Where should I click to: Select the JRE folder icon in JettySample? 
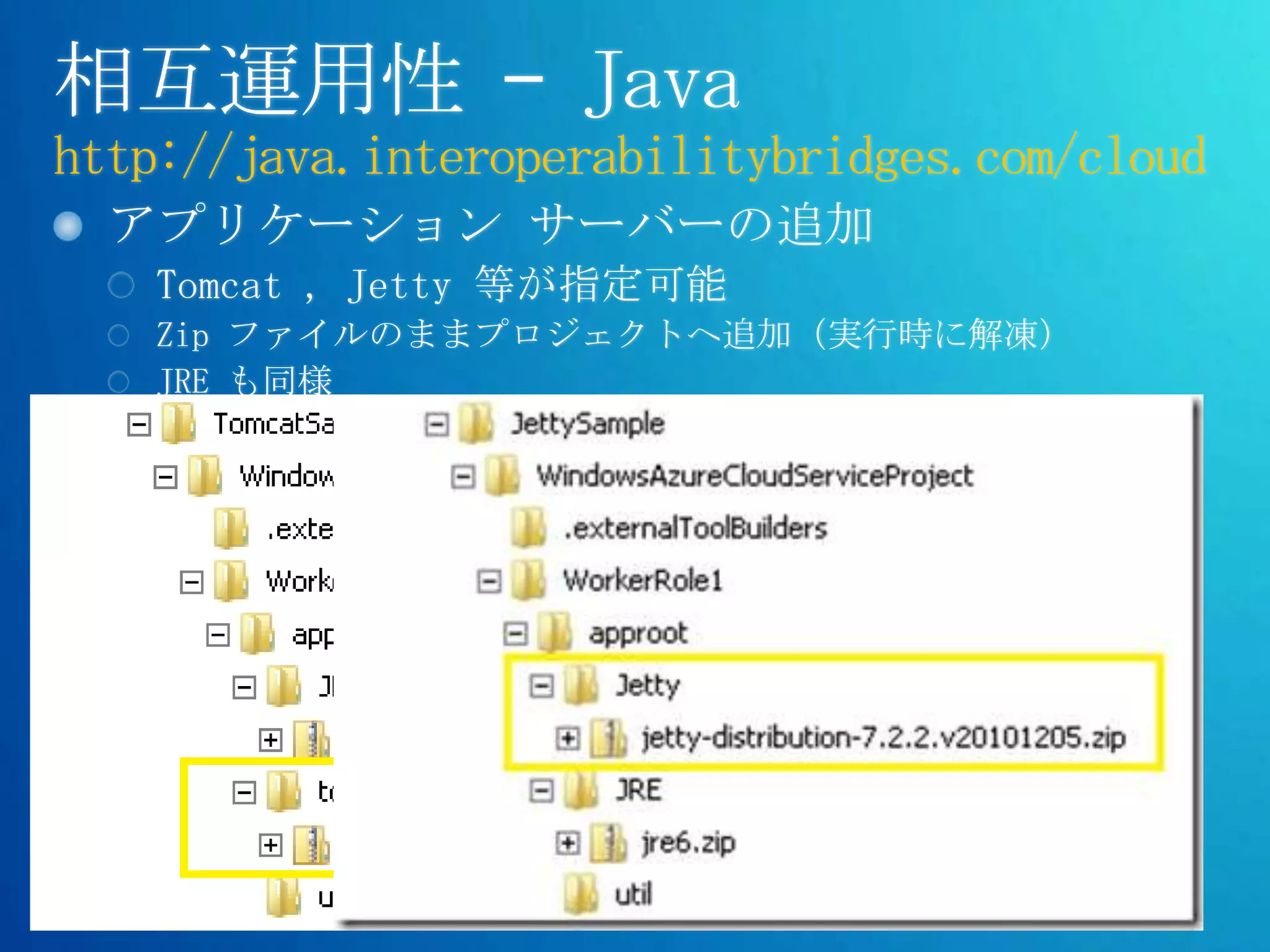coord(581,790)
